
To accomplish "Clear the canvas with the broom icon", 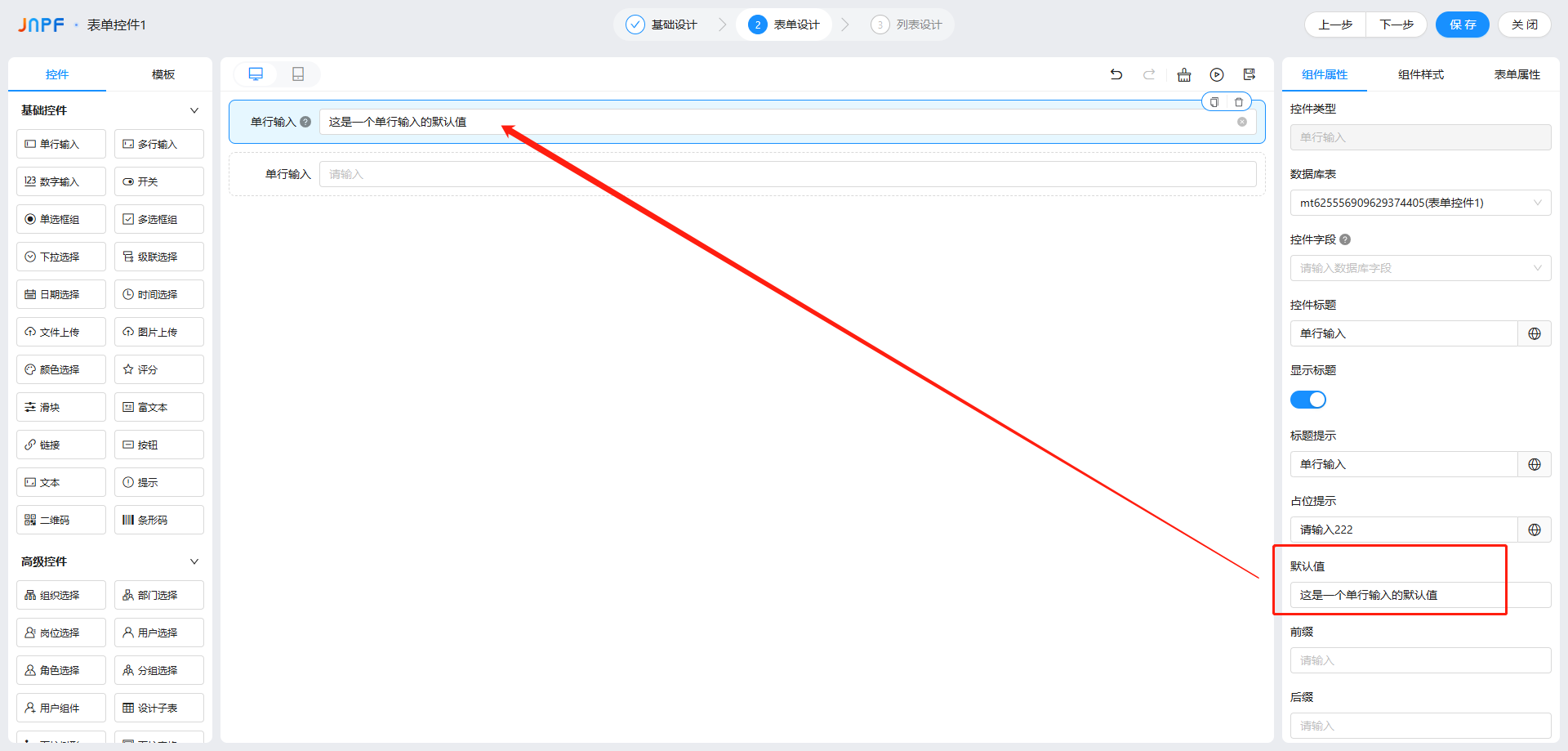I will click(x=1184, y=74).
